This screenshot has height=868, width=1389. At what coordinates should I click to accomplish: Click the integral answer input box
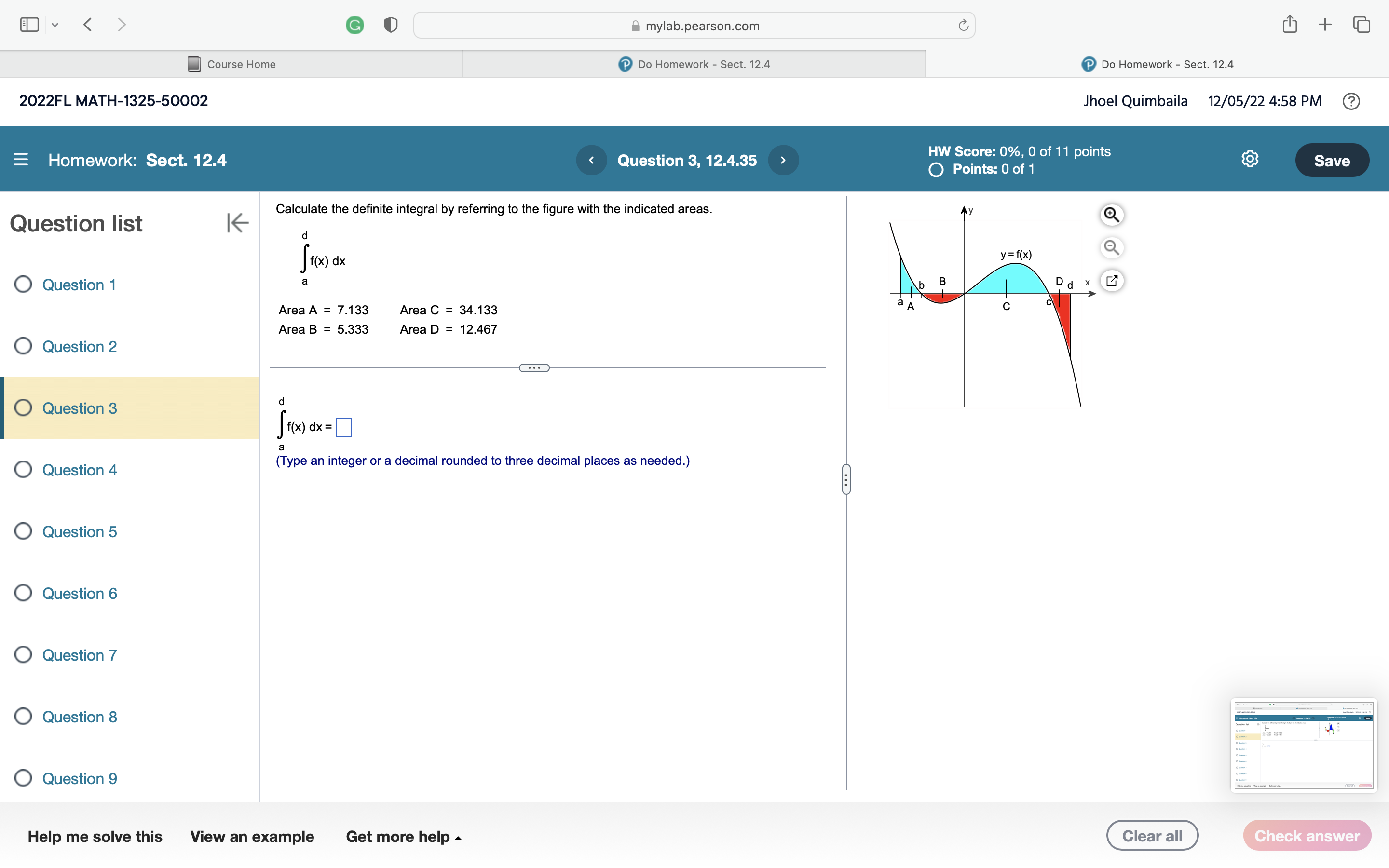pos(343,427)
